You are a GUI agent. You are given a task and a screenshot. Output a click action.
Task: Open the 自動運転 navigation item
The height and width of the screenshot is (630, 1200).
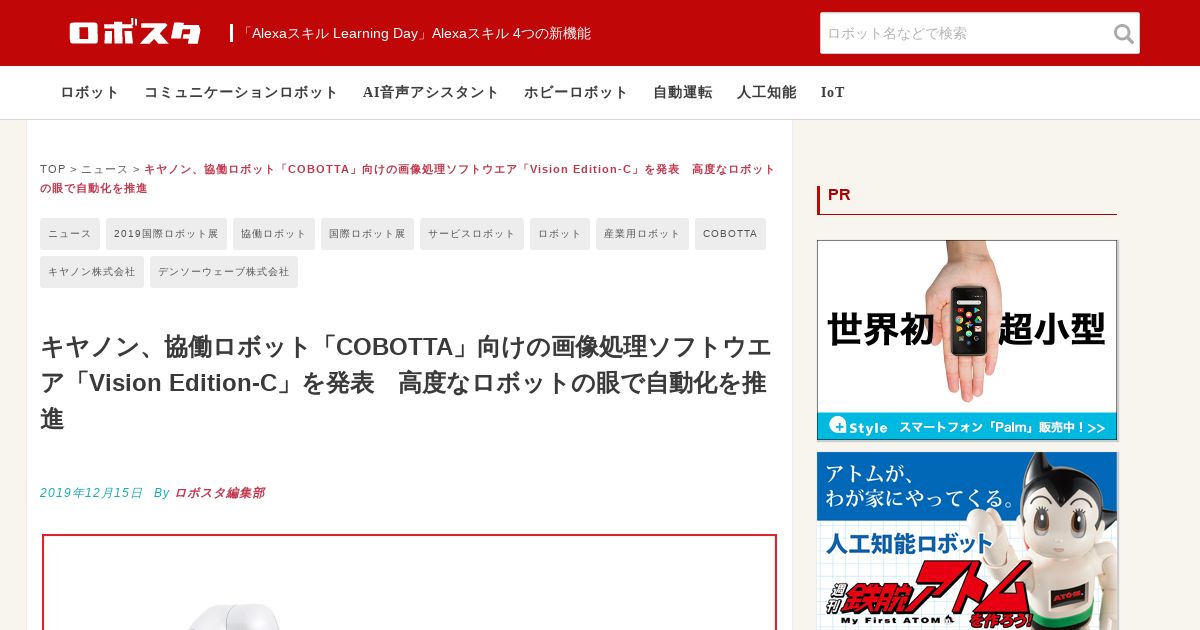pyautogui.click(x=683, y=92)
